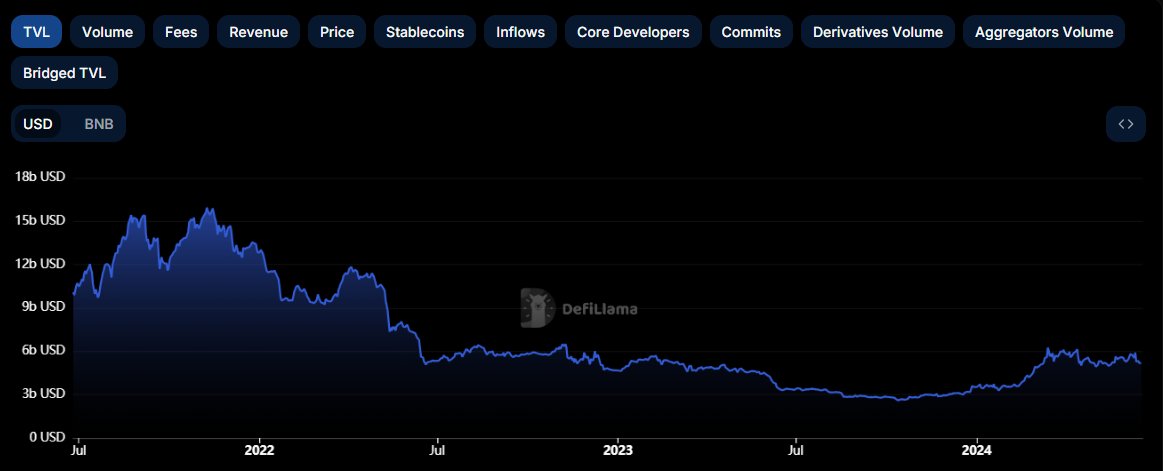
Task: Click the 12b USD axis label
Action: coord(40,263)
